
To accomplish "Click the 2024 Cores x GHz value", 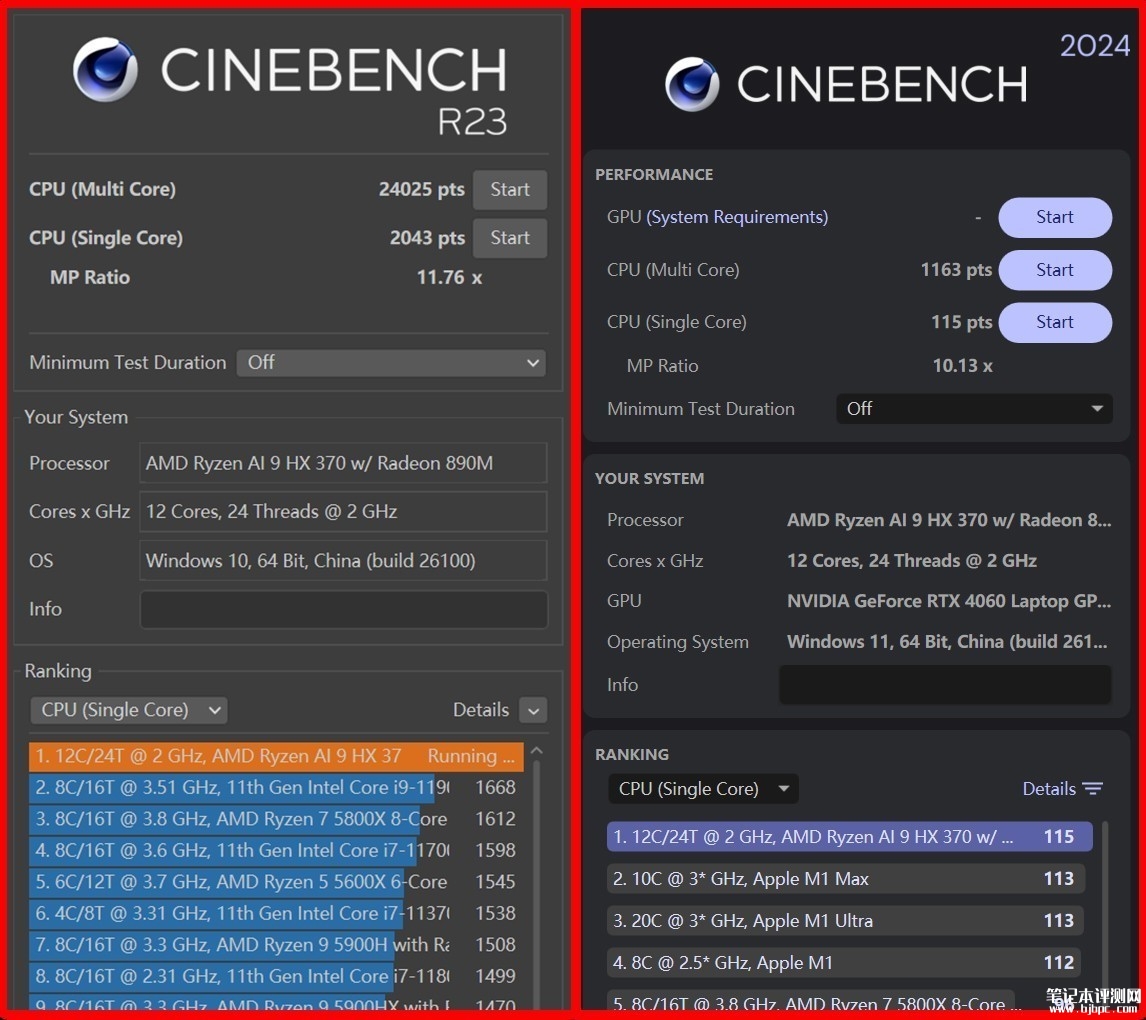I will tap(911, 560).
